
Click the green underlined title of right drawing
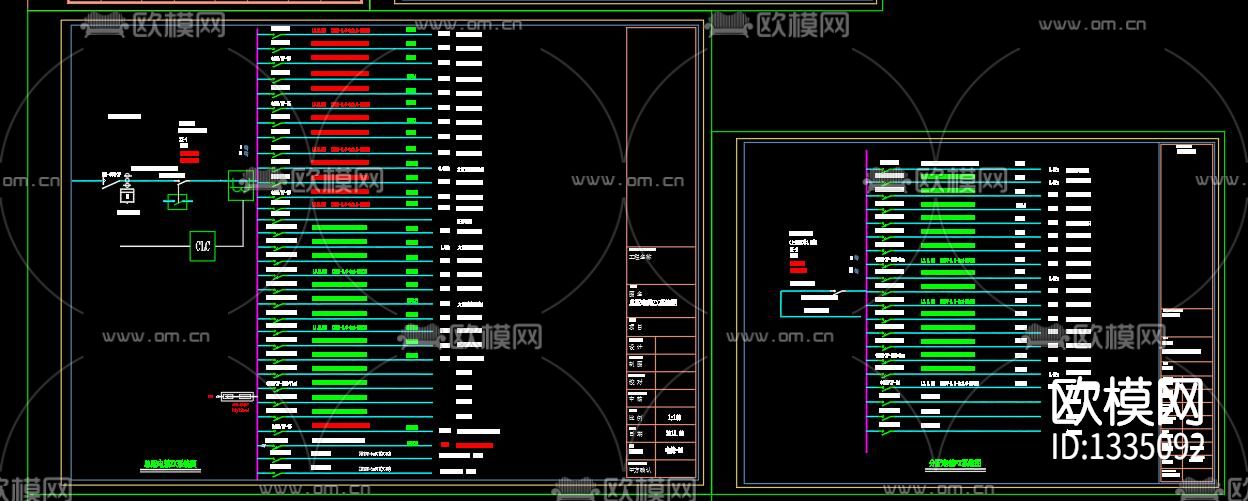[x=954, y=464]
